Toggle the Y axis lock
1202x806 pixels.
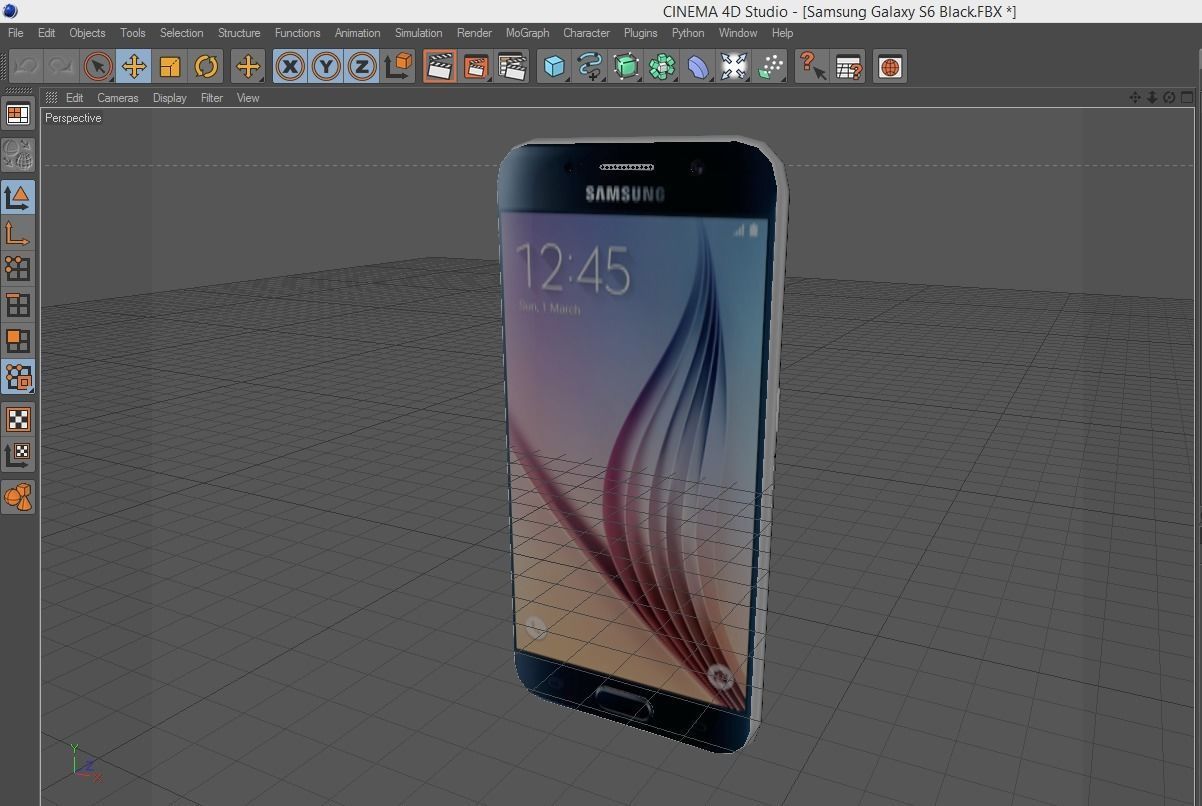tap(326, 67)
